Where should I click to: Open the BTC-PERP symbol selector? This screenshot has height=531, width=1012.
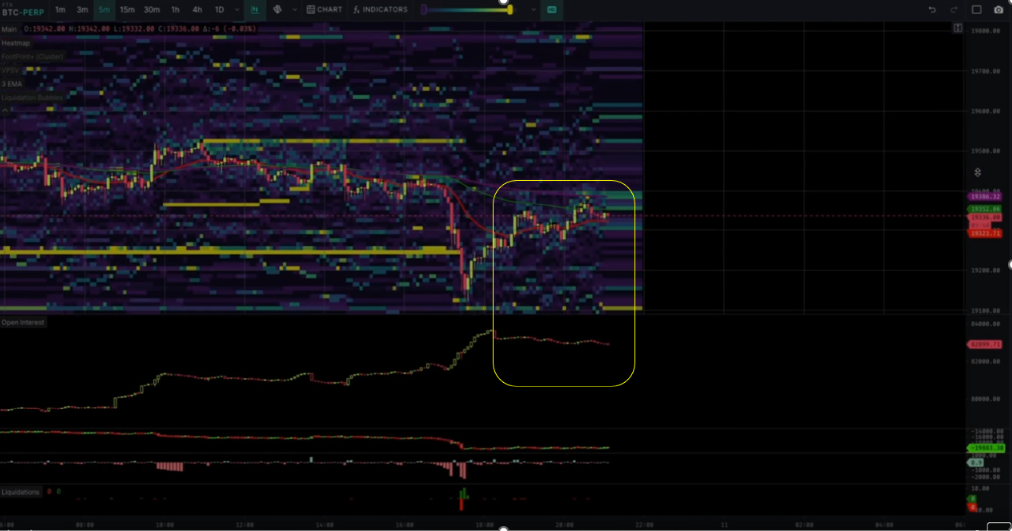point(23,12)
